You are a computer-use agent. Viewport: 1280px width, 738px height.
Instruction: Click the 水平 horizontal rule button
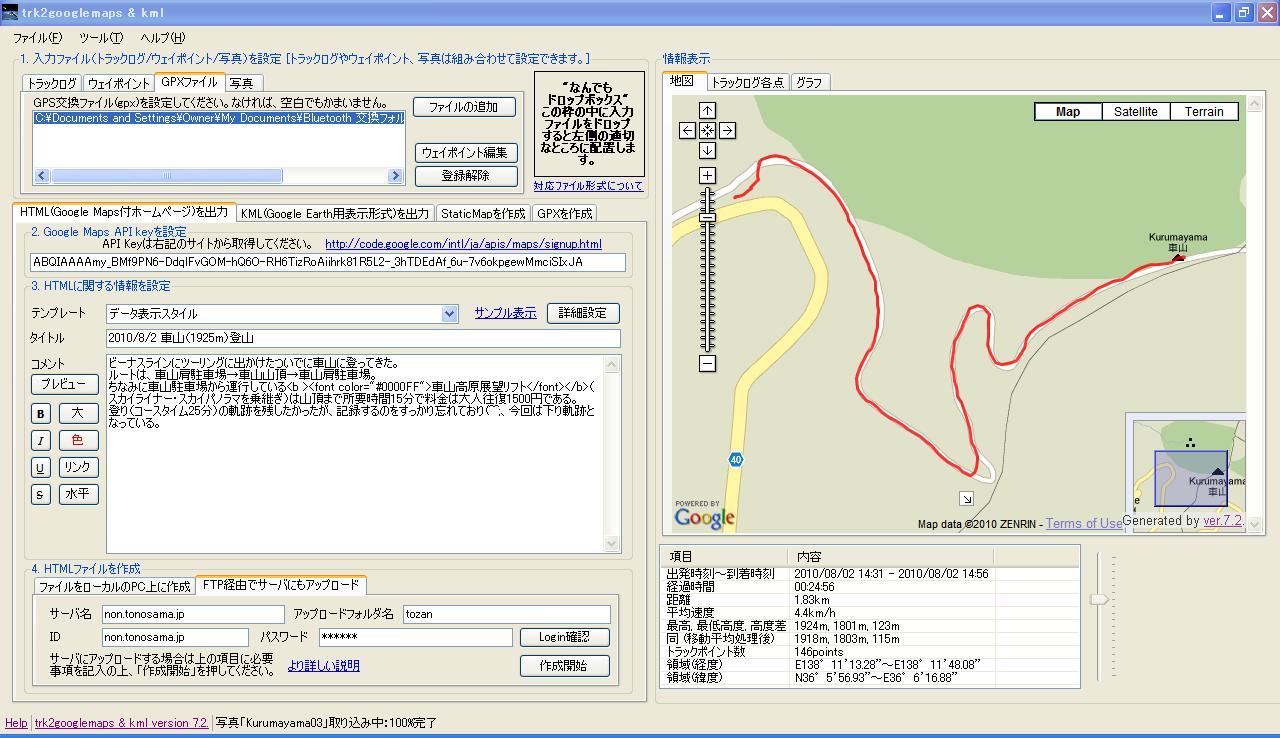pyautogui.click(x=79, y=495)
